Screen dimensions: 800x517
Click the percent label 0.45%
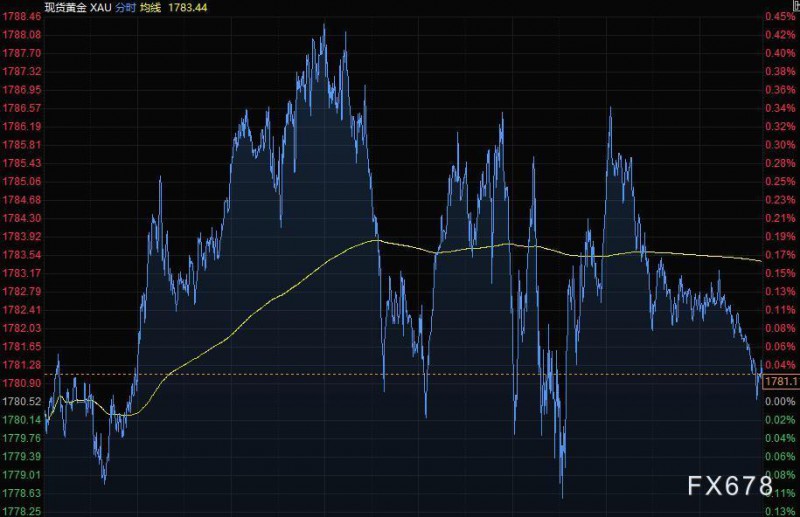click(780, 16)
